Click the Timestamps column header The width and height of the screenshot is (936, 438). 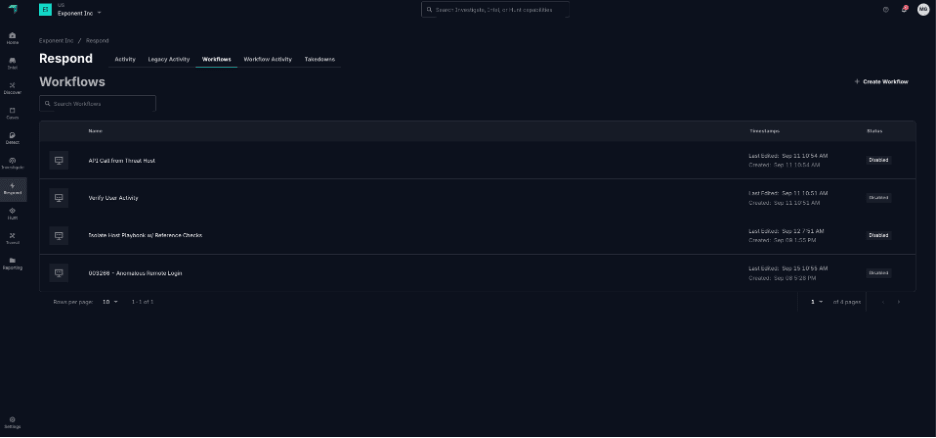click(764, 131)
